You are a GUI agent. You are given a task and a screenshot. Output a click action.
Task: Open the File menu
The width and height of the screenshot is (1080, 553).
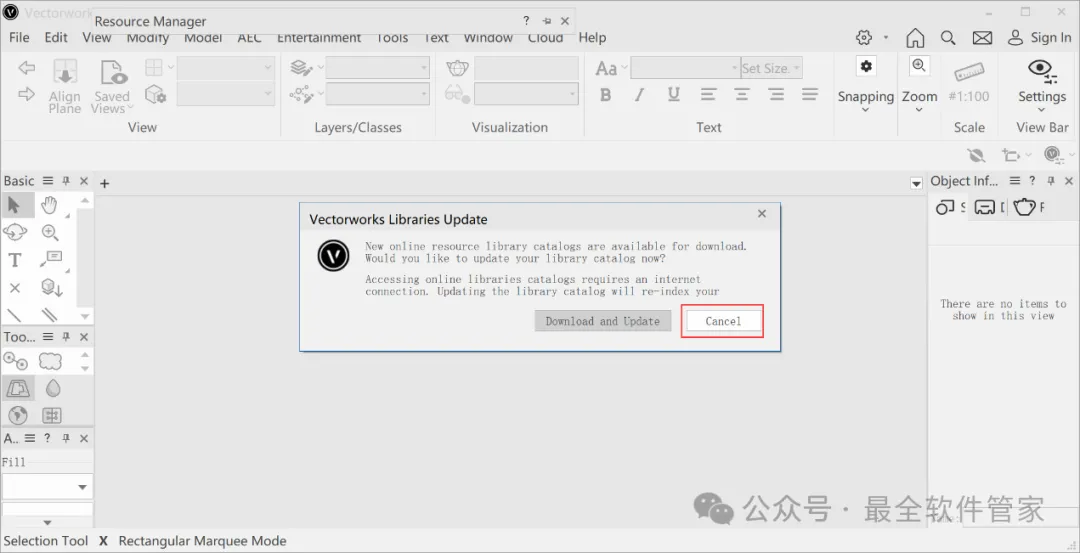tap(19, 38)
